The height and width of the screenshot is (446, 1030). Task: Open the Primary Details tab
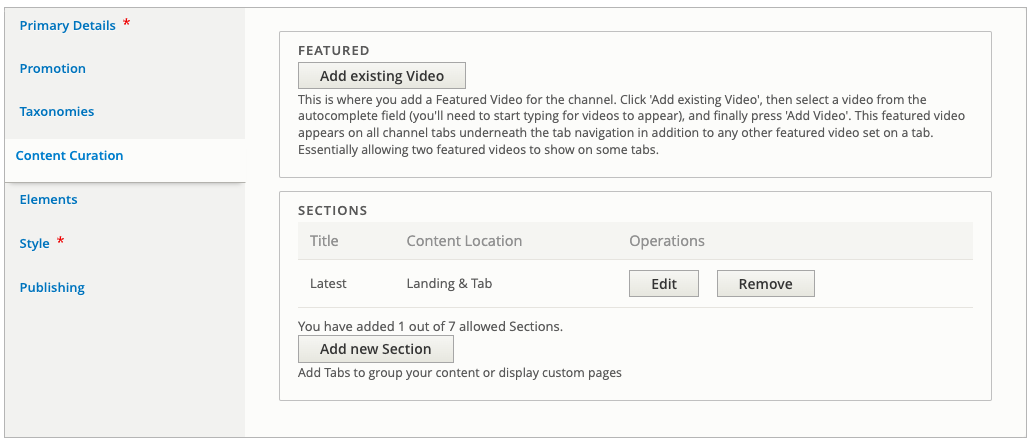click(x=67, y=26)
